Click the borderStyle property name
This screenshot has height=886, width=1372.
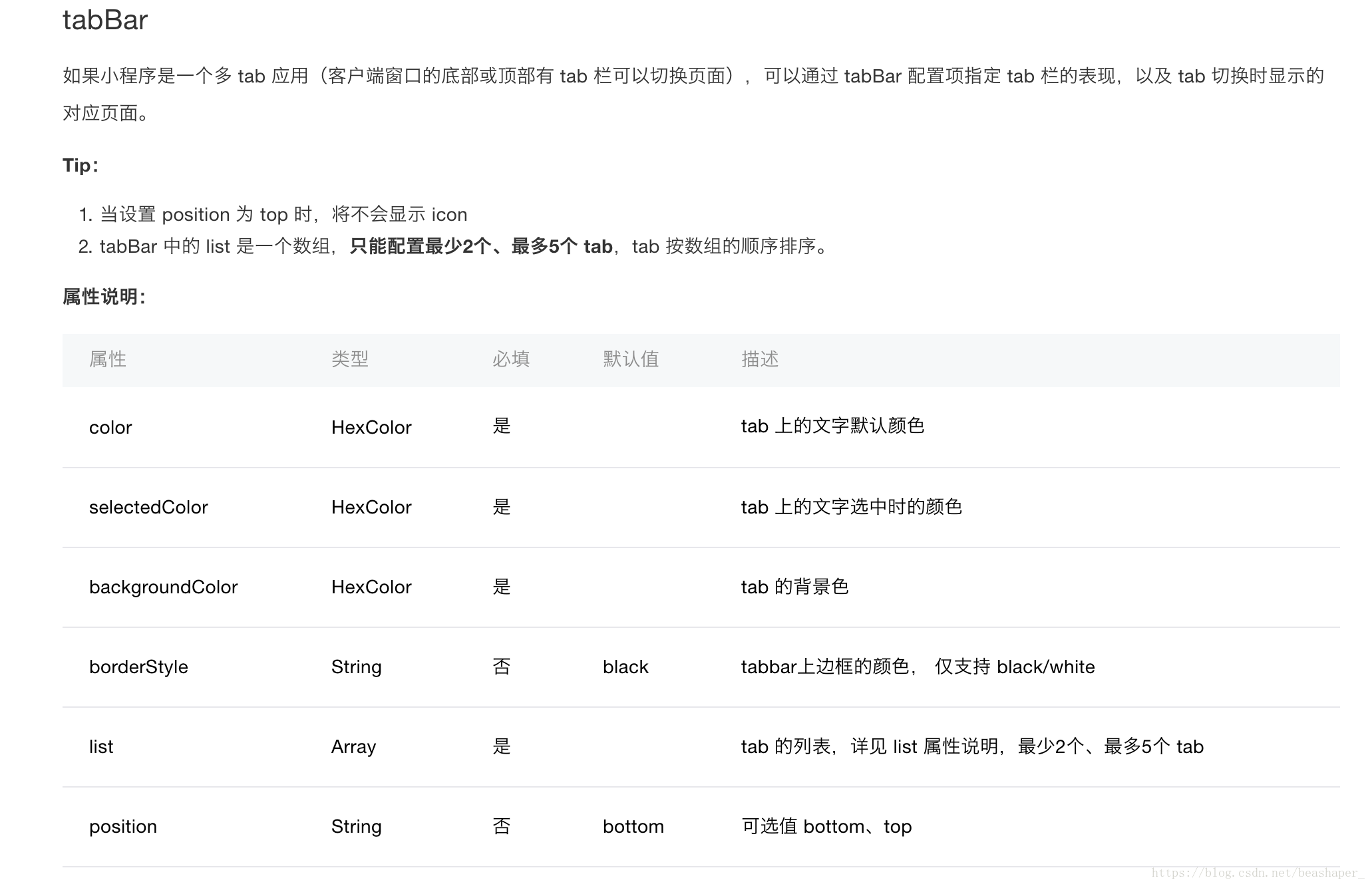138,667
